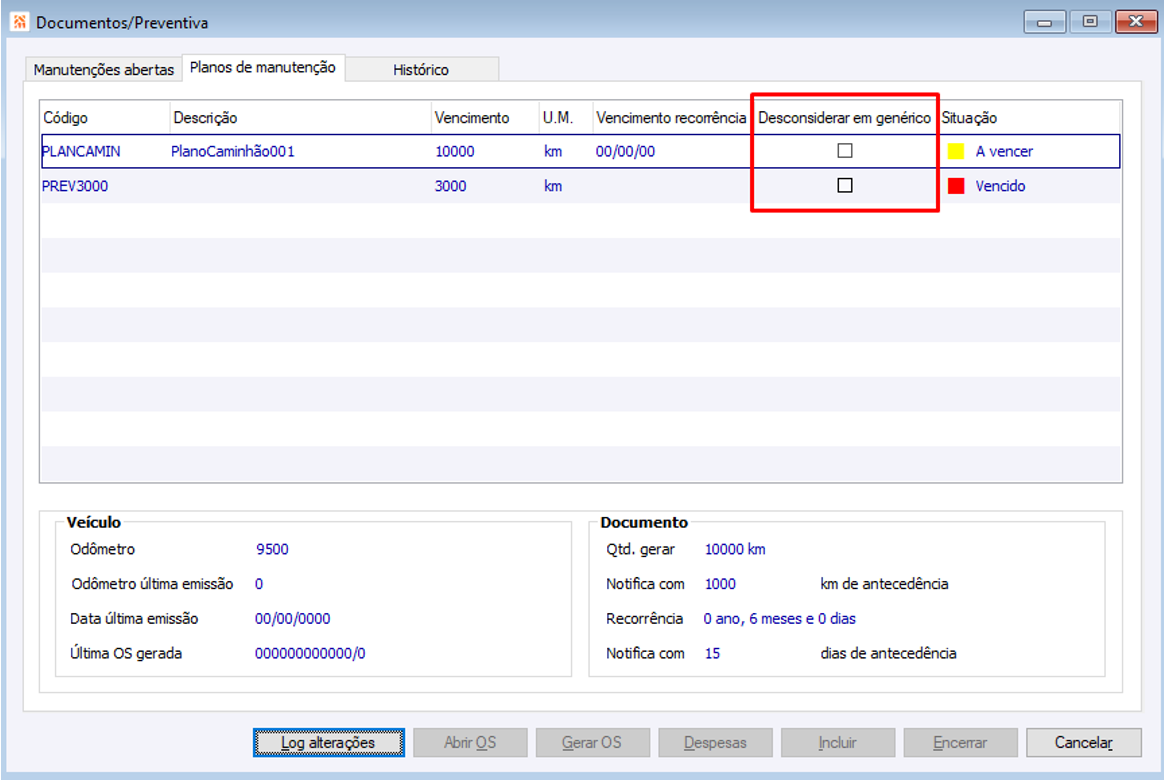
Task: Click the Encerrar button
Action: [x=960, y=742]
